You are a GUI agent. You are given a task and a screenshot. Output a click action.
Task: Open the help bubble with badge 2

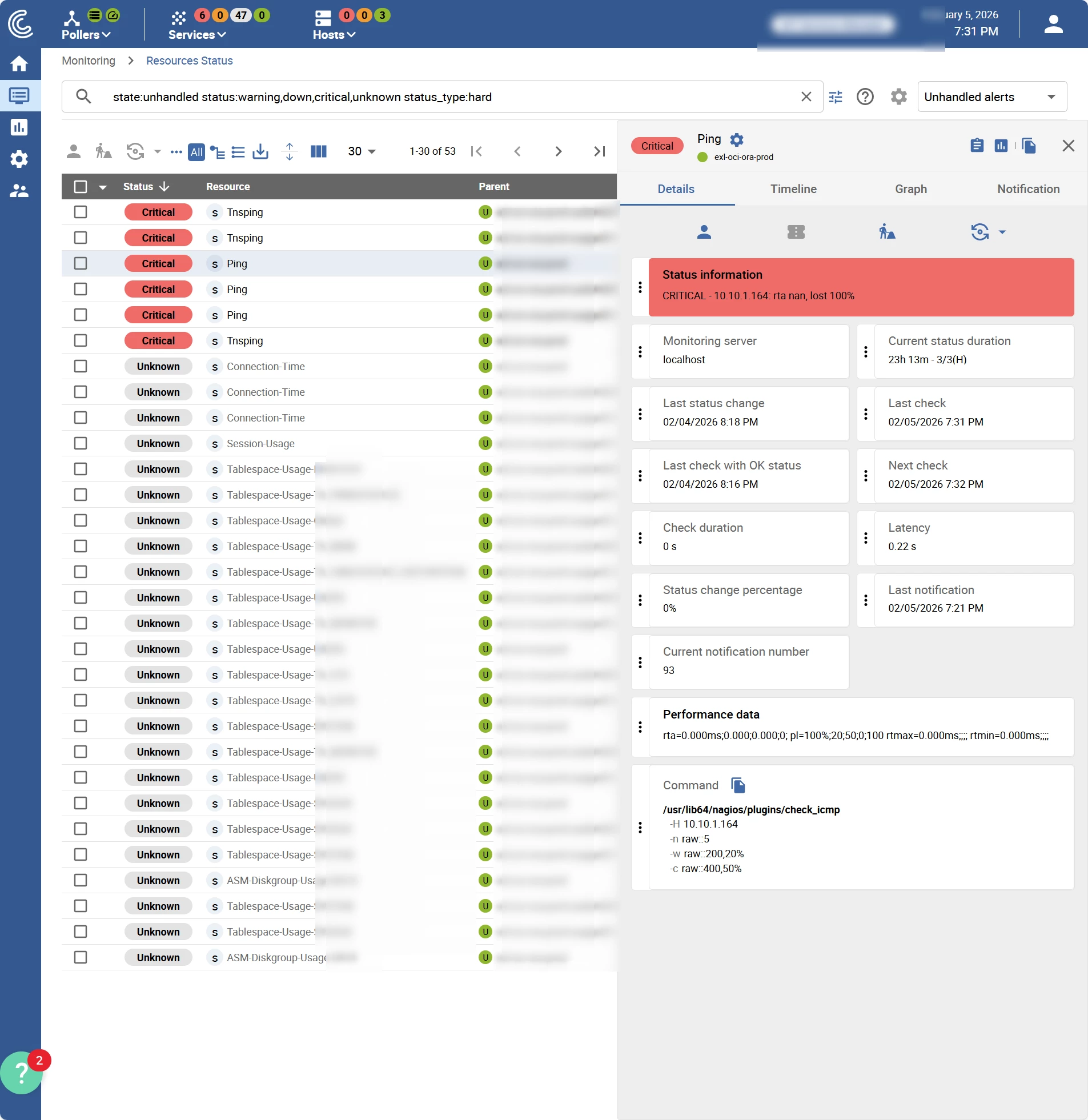(22, 1073)
